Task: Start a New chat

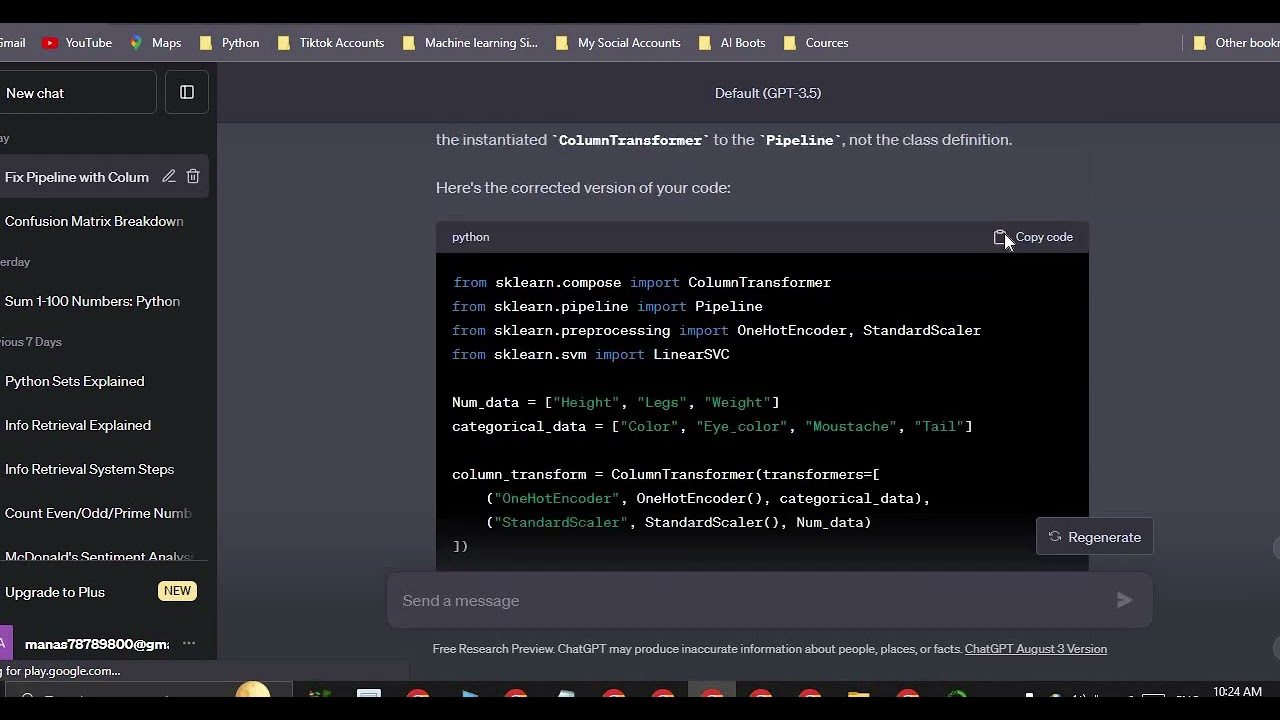Action: (78, 93)
